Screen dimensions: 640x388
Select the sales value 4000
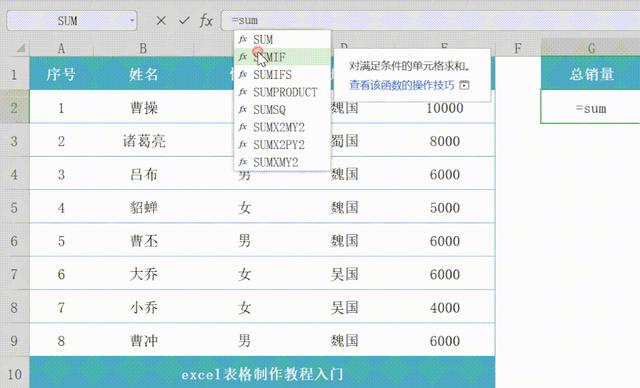444,308
